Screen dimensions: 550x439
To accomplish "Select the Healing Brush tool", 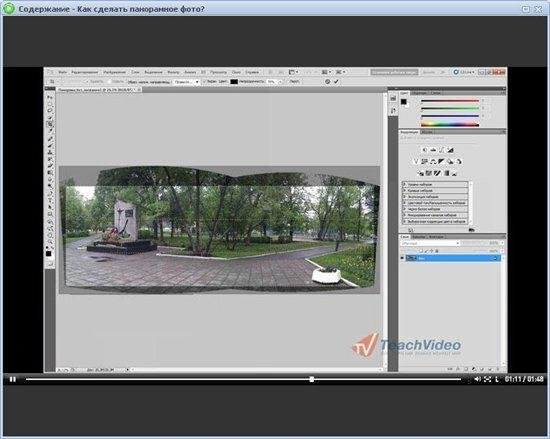I will click(50, 139).
